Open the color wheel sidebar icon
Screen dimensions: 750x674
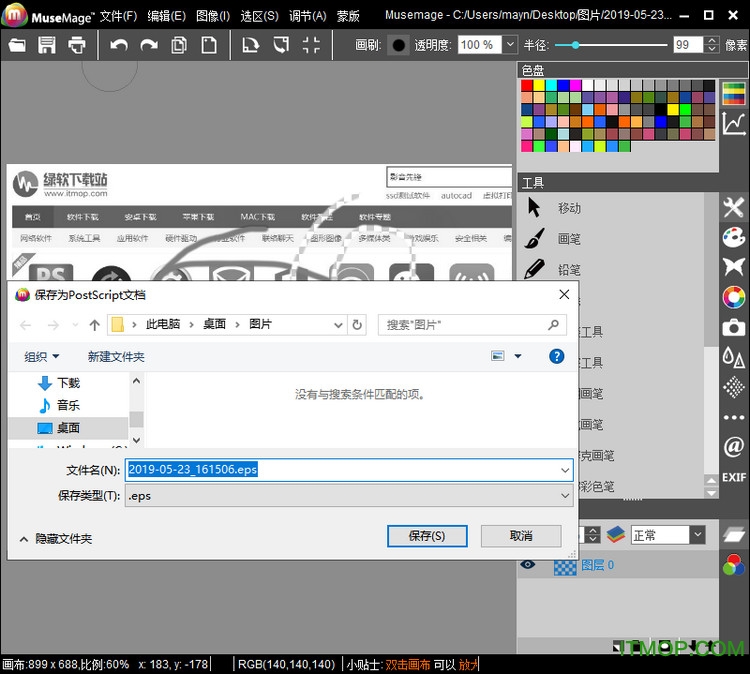pos(734,297)
